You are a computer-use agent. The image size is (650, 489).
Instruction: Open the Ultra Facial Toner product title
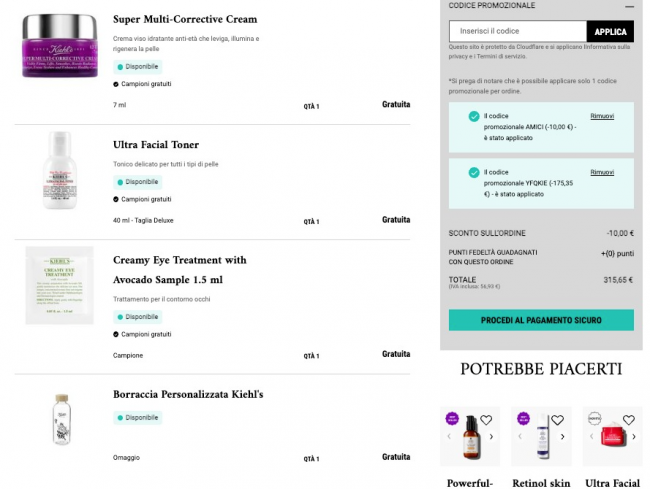tap(156, 145)
